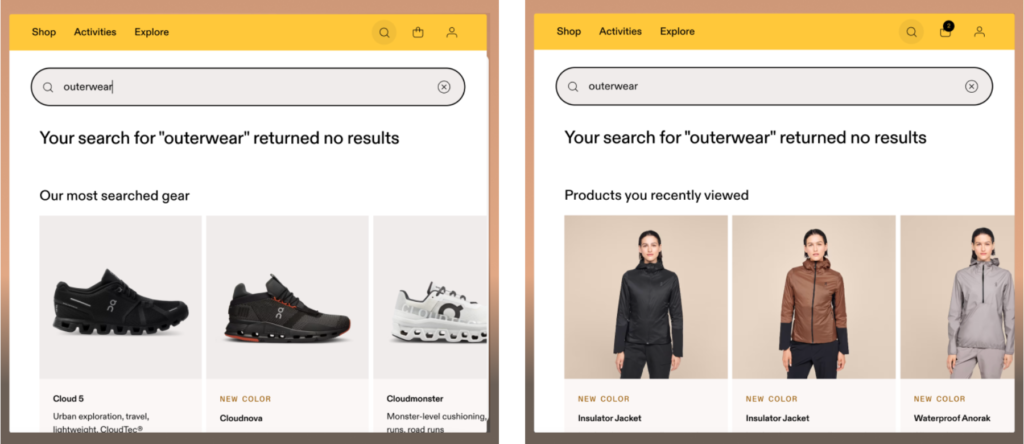Open the Activities menu in left header
The image size is (1024, 444).
tap(95, 32)
